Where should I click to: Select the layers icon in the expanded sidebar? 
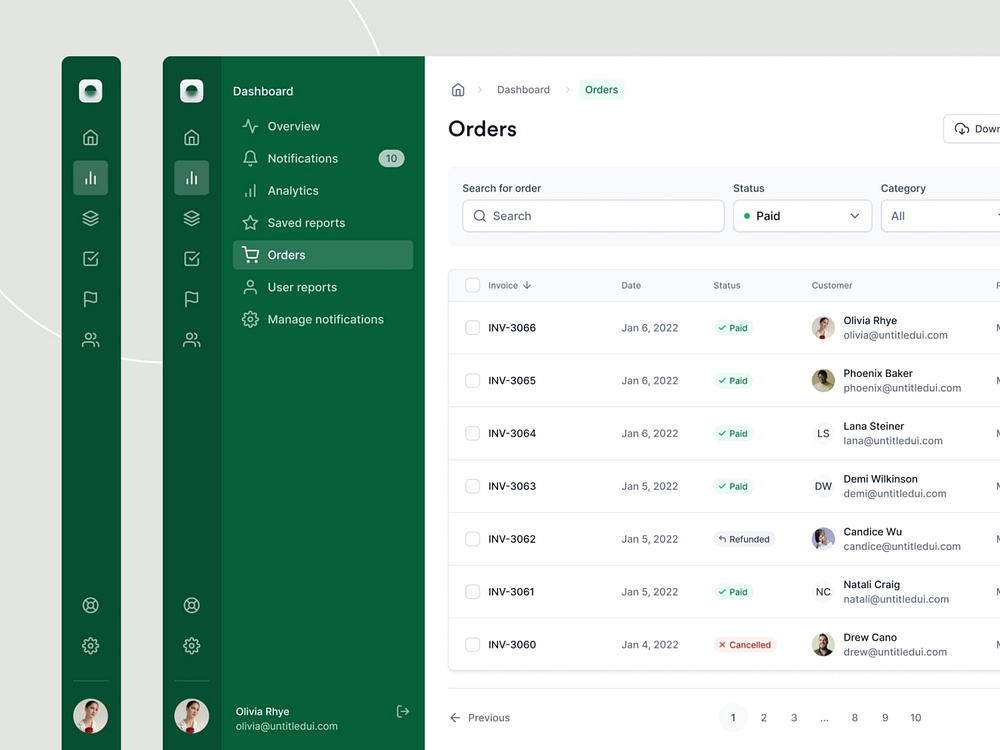tap(191, 218)
